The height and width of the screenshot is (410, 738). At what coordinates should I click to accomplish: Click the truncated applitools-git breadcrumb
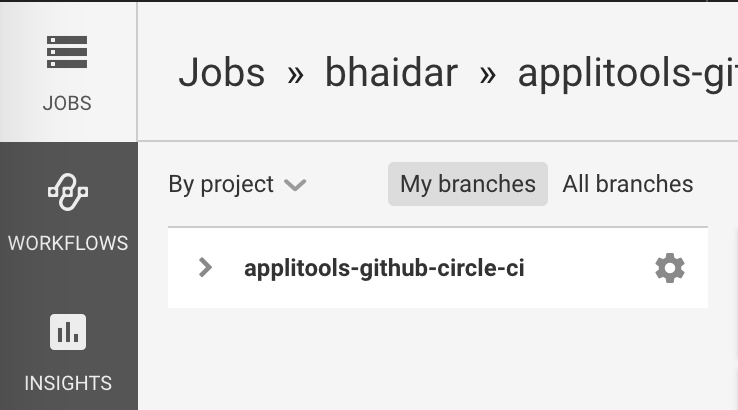(x=627, y=73)
